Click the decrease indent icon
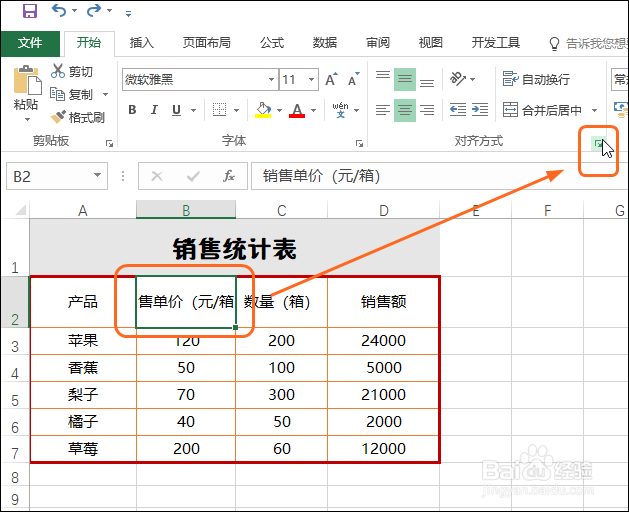Viewport: 629px width, 512px height. coord(458,110)
